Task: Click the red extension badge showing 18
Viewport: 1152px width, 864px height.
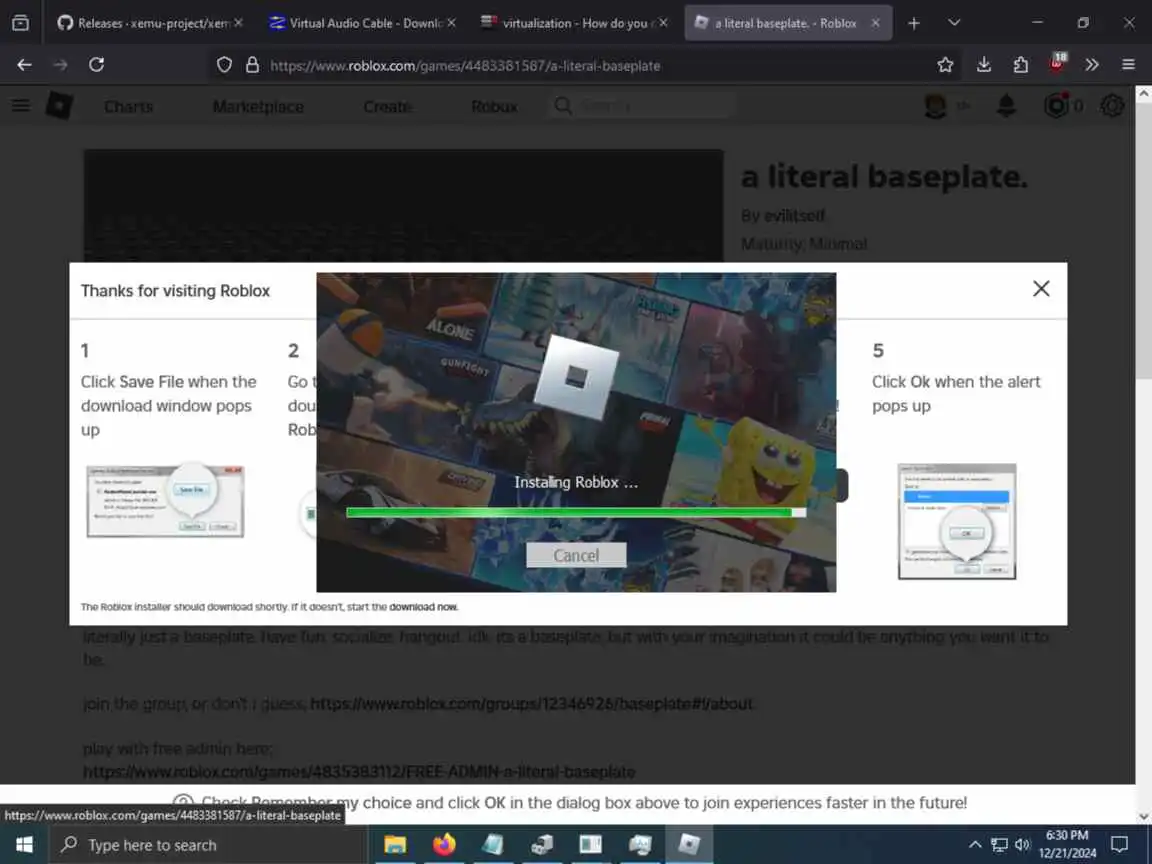Action: (1057, 62)
